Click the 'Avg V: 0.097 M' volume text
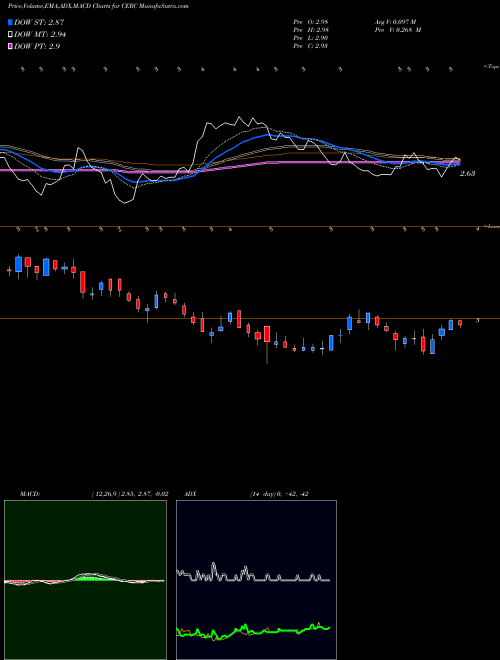 point(395,22)
